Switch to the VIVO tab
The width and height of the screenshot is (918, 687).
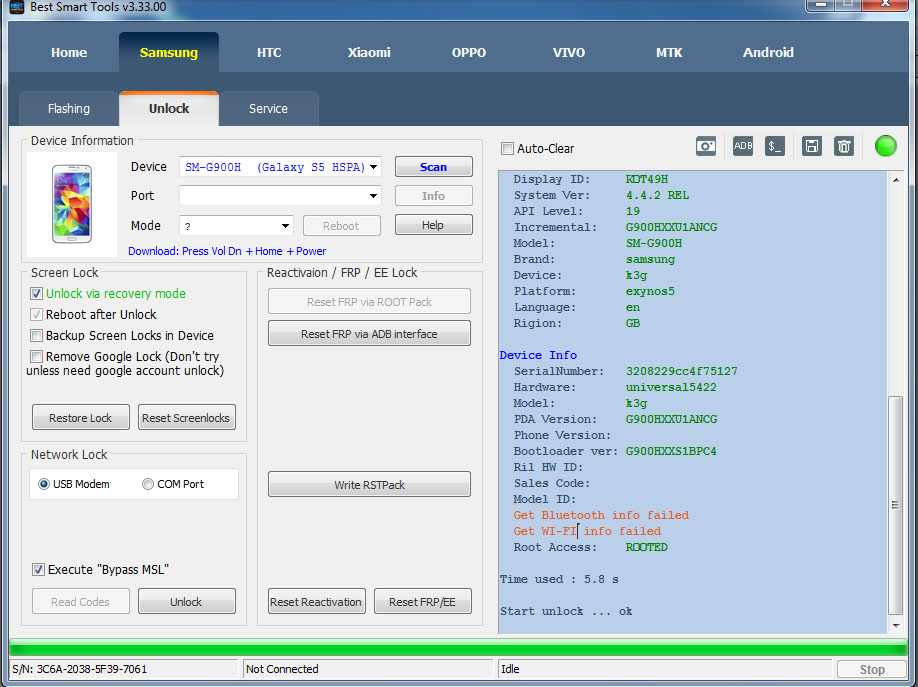pos(569,53)
